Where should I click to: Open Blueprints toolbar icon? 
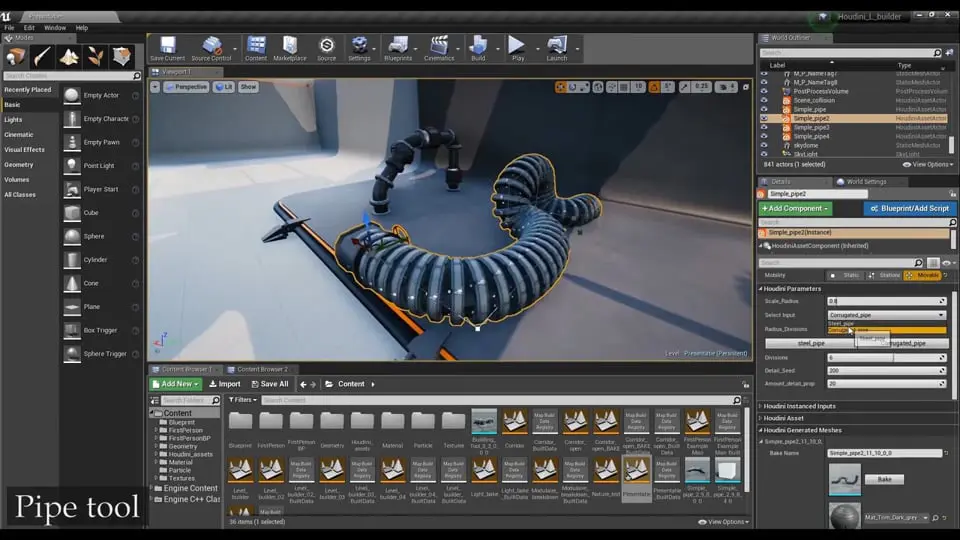tap(398, 48)
